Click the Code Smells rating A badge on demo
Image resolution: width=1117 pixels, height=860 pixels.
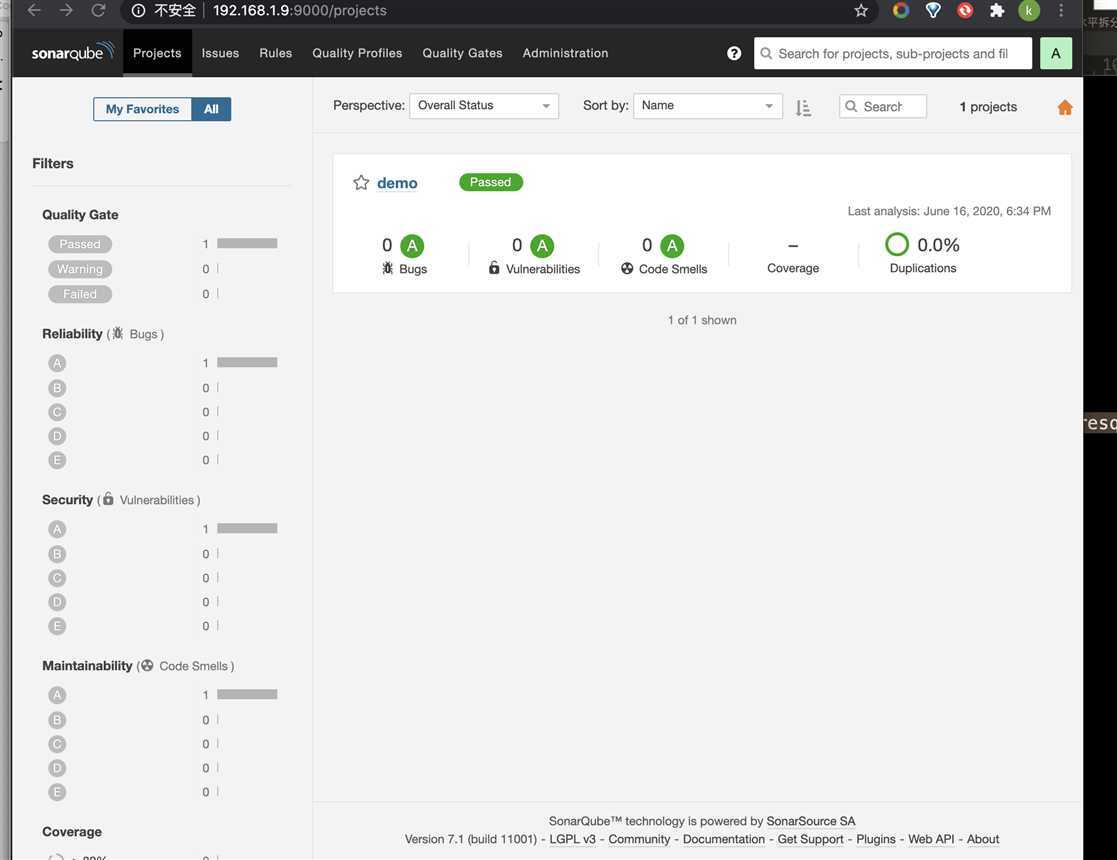(672, 246)
